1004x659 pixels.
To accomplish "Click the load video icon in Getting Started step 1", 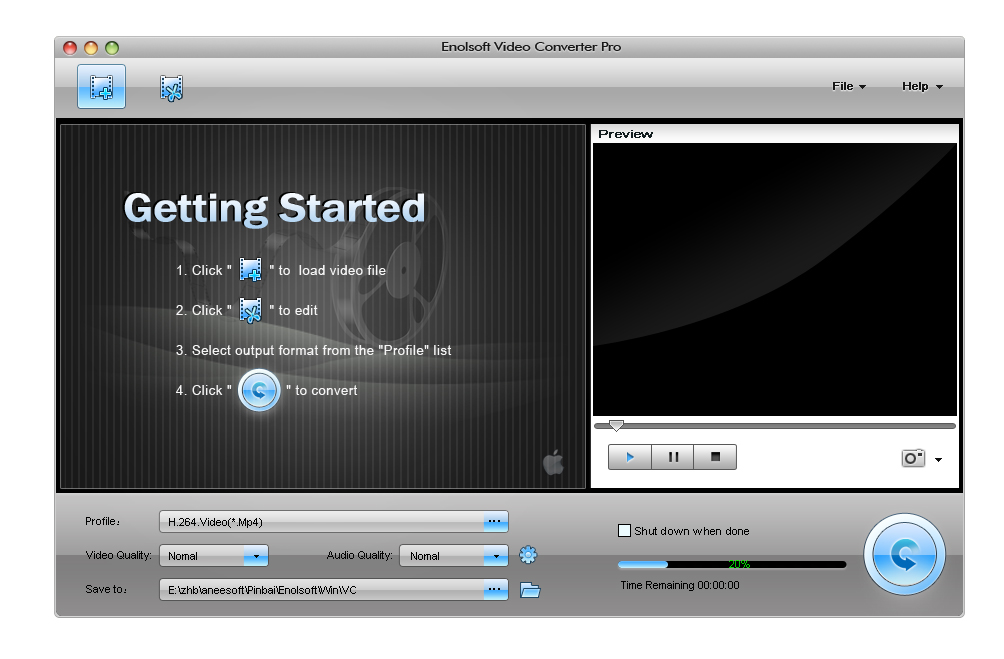I will pos(250,270).
